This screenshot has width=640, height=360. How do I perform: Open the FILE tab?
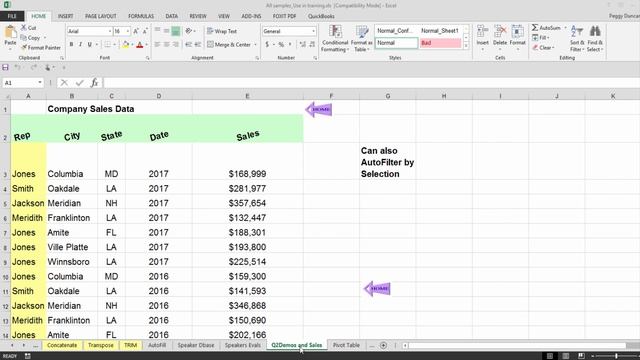12,16
